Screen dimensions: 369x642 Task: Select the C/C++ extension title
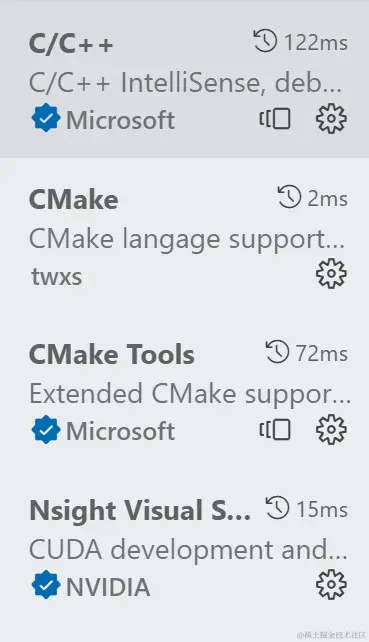71,43
